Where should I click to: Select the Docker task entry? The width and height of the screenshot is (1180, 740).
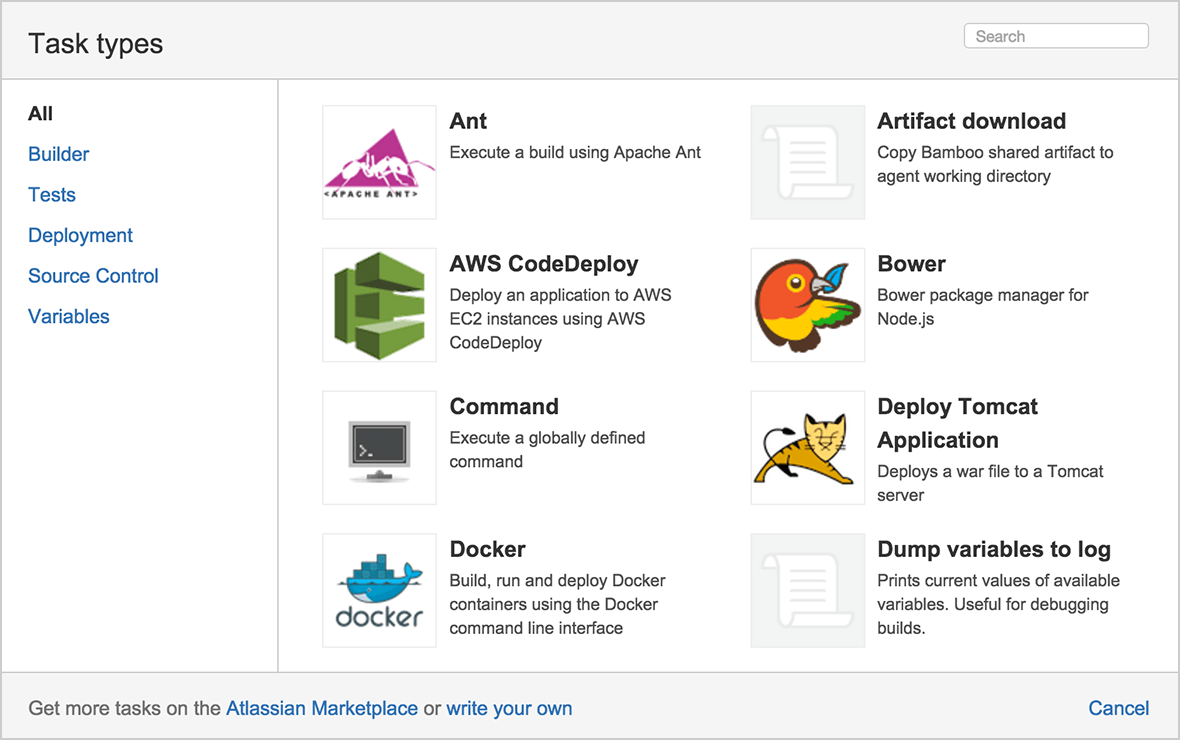487,549
